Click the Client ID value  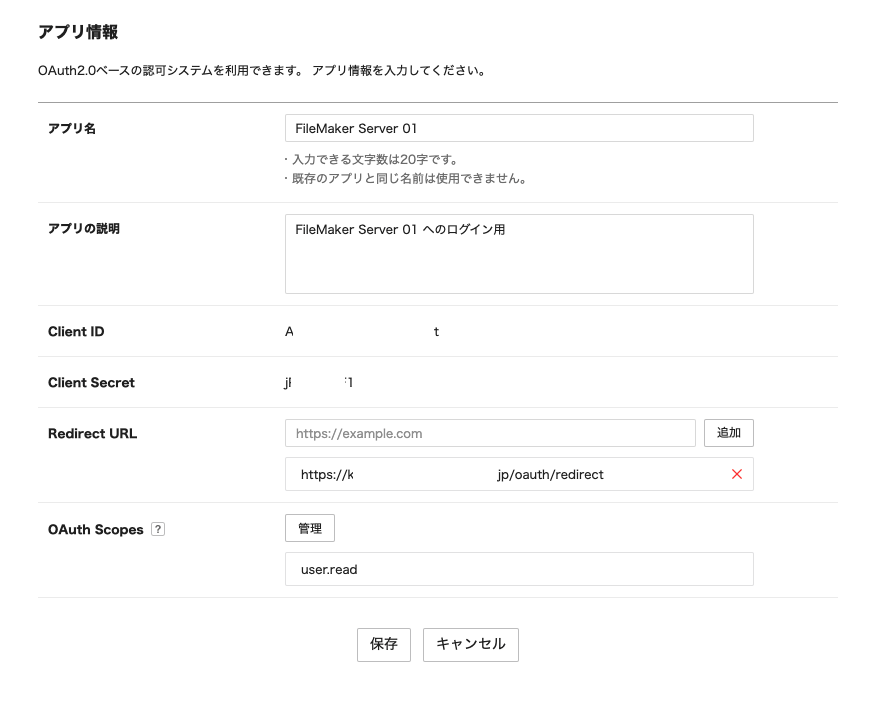362,332
